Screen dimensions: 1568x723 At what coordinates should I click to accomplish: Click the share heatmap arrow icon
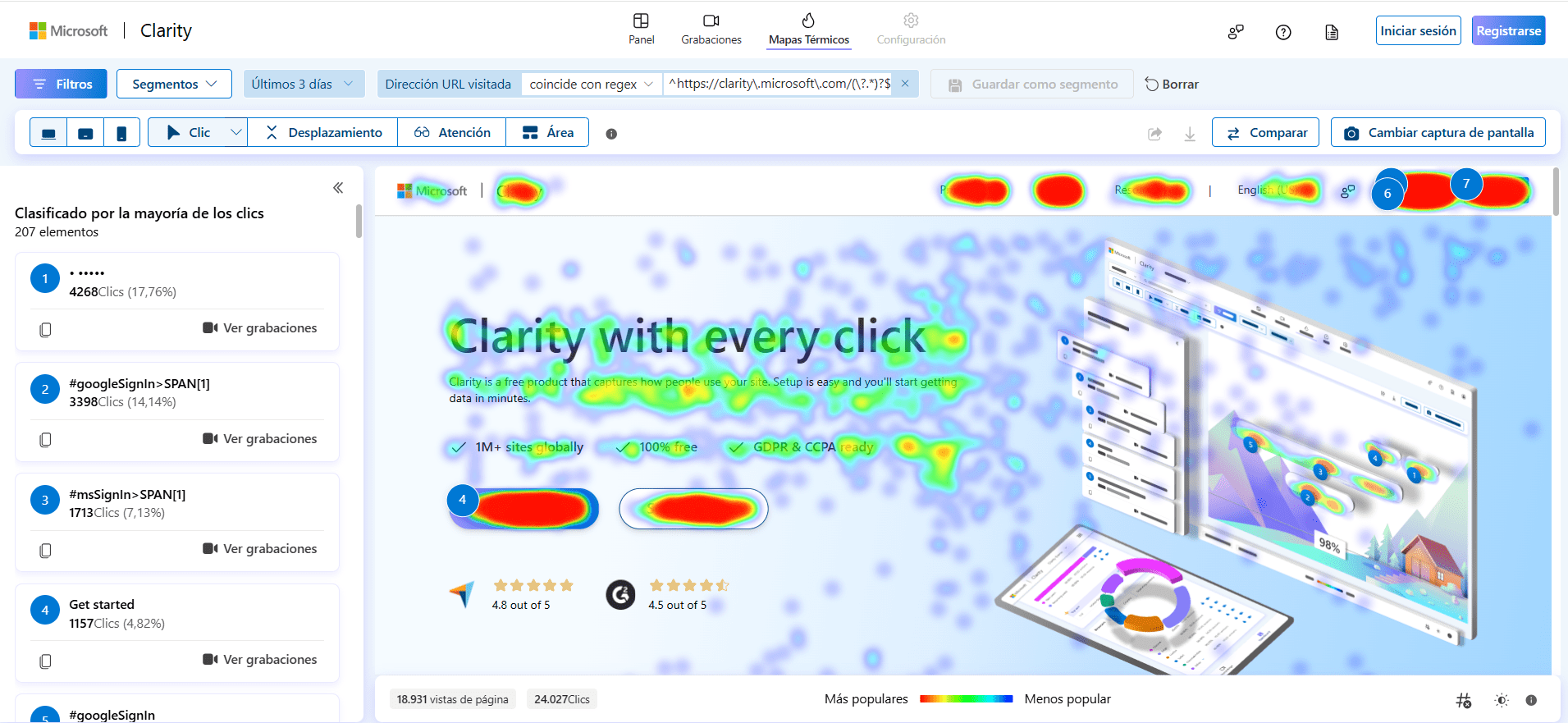[x=1154, y=134]
